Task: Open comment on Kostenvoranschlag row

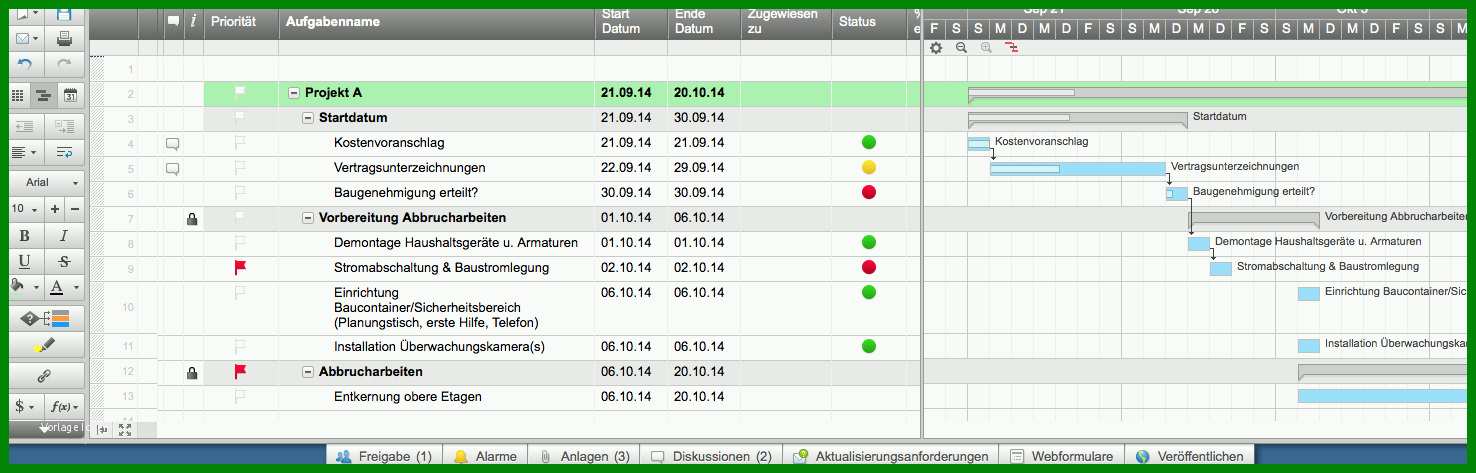Action: point(172,144)
